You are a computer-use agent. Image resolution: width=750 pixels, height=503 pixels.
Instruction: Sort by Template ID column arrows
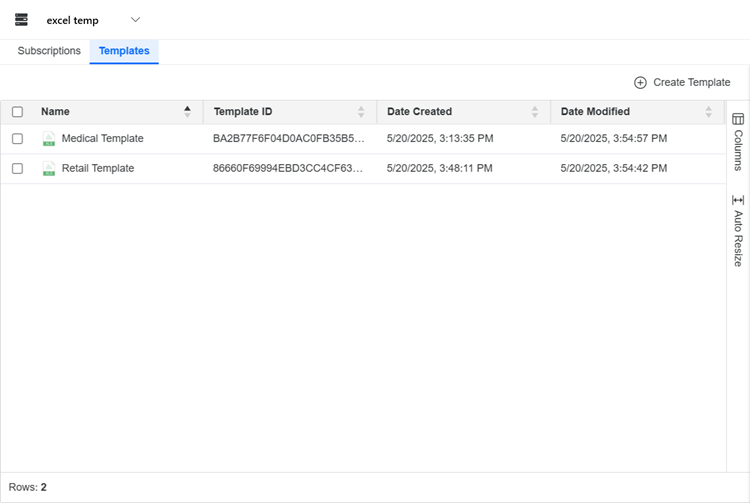[x=361, y=112]
